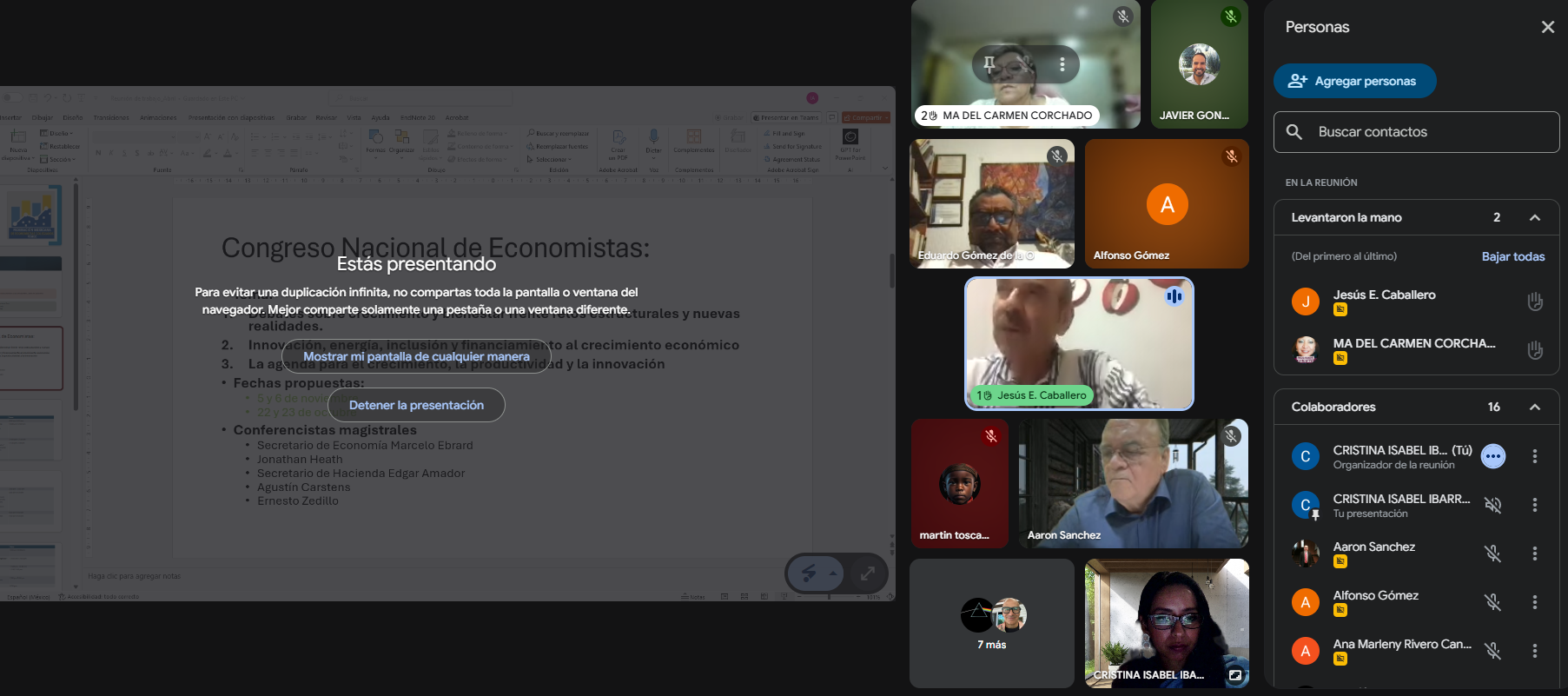The image size is (1568, 696).
Task: Open the chevron next to the lightning icon
Action: pos(833,573)
